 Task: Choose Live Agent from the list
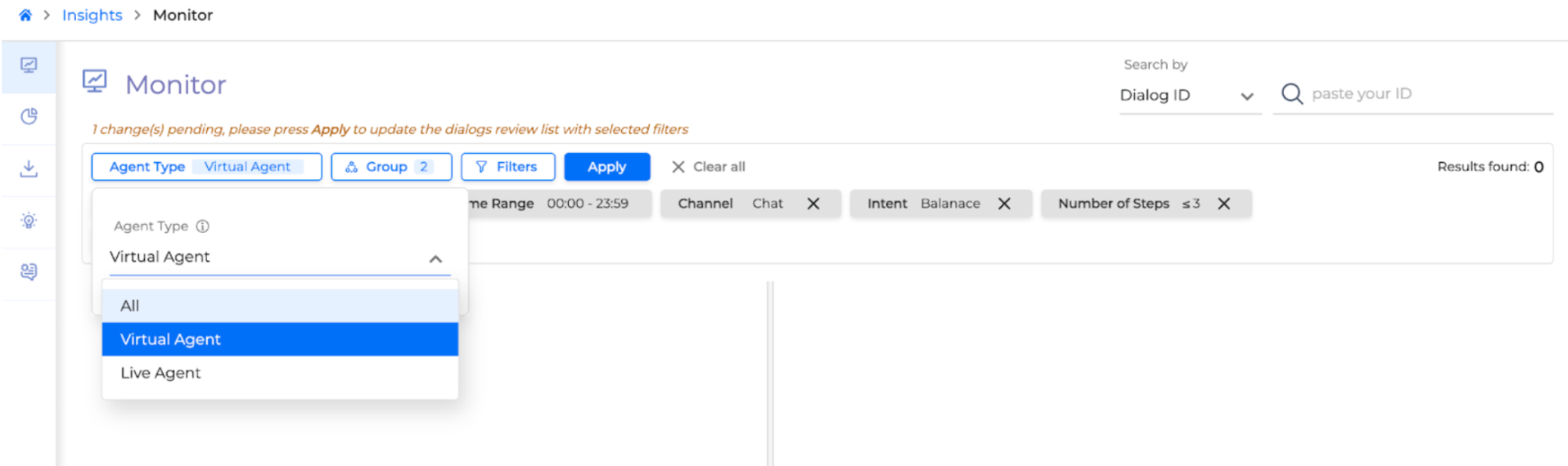point(279,373)
